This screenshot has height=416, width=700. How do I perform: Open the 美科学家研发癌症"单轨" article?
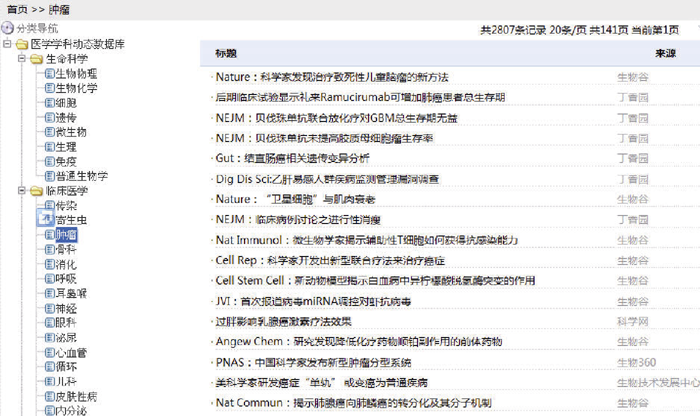click(x=321, y=383)
